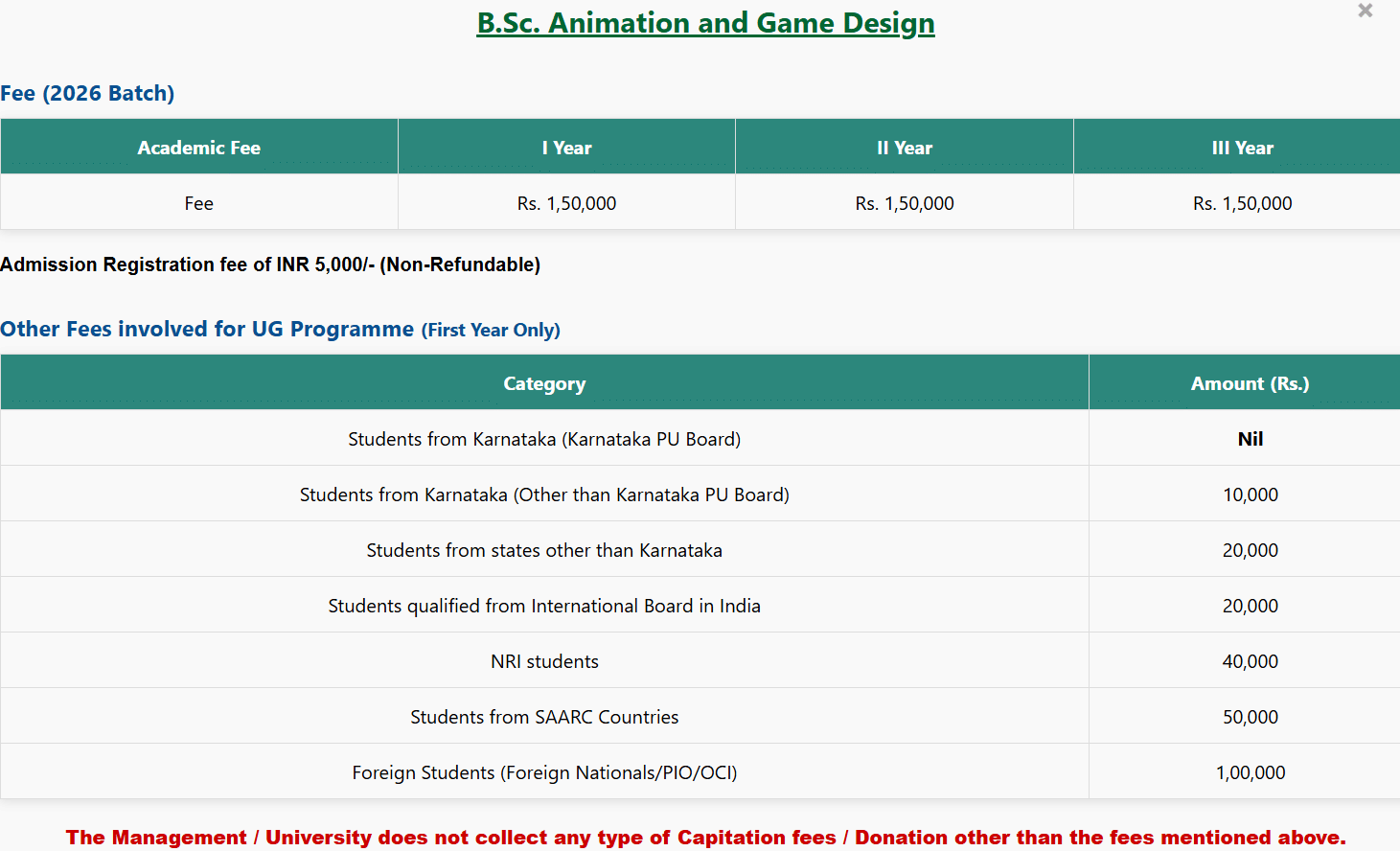The image size is (1400, 851).
Task: Select the Academic Fee column header
Action: pos(198,148)
